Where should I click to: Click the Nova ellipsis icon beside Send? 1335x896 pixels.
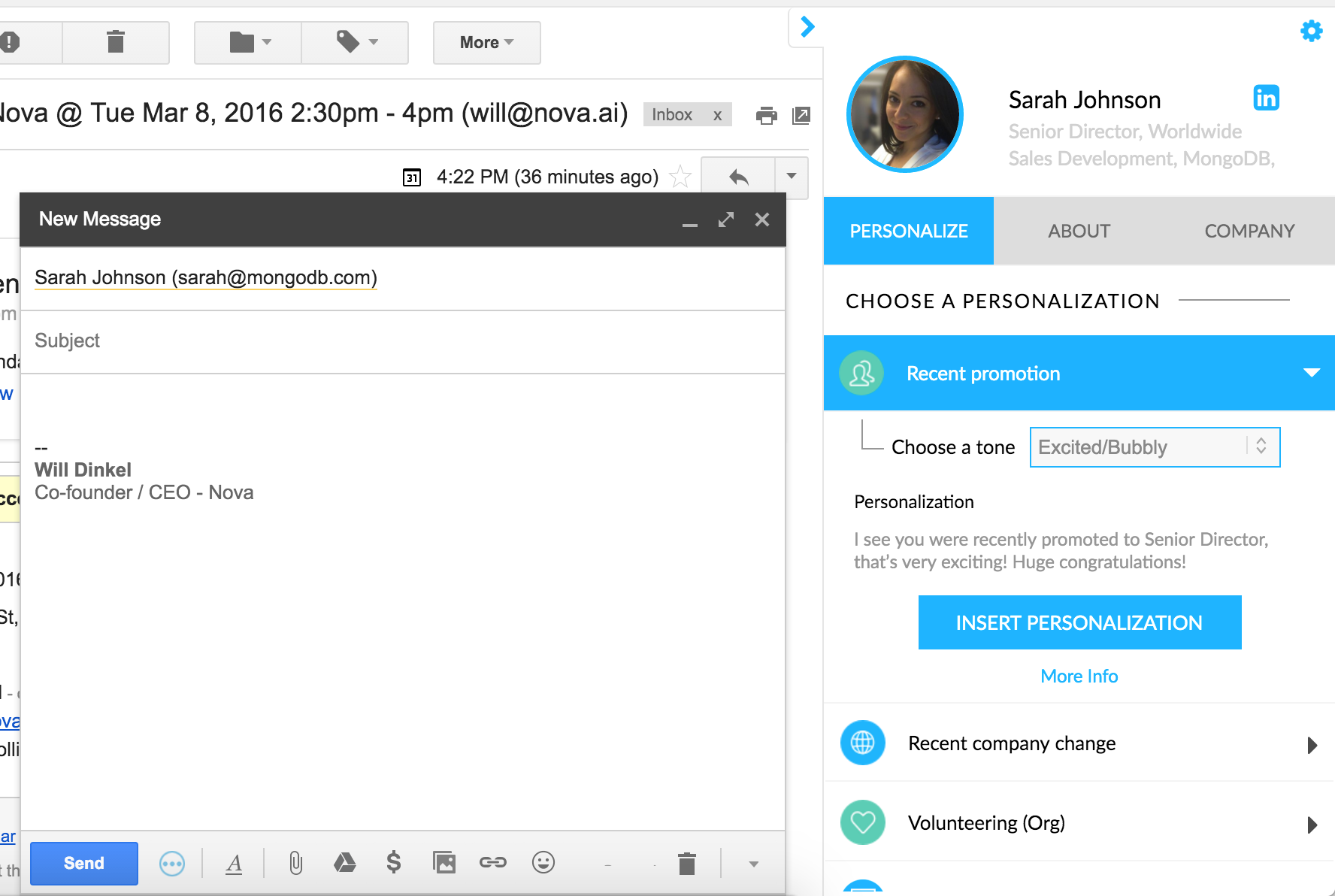pyautogui.click(x=172, y=864)
